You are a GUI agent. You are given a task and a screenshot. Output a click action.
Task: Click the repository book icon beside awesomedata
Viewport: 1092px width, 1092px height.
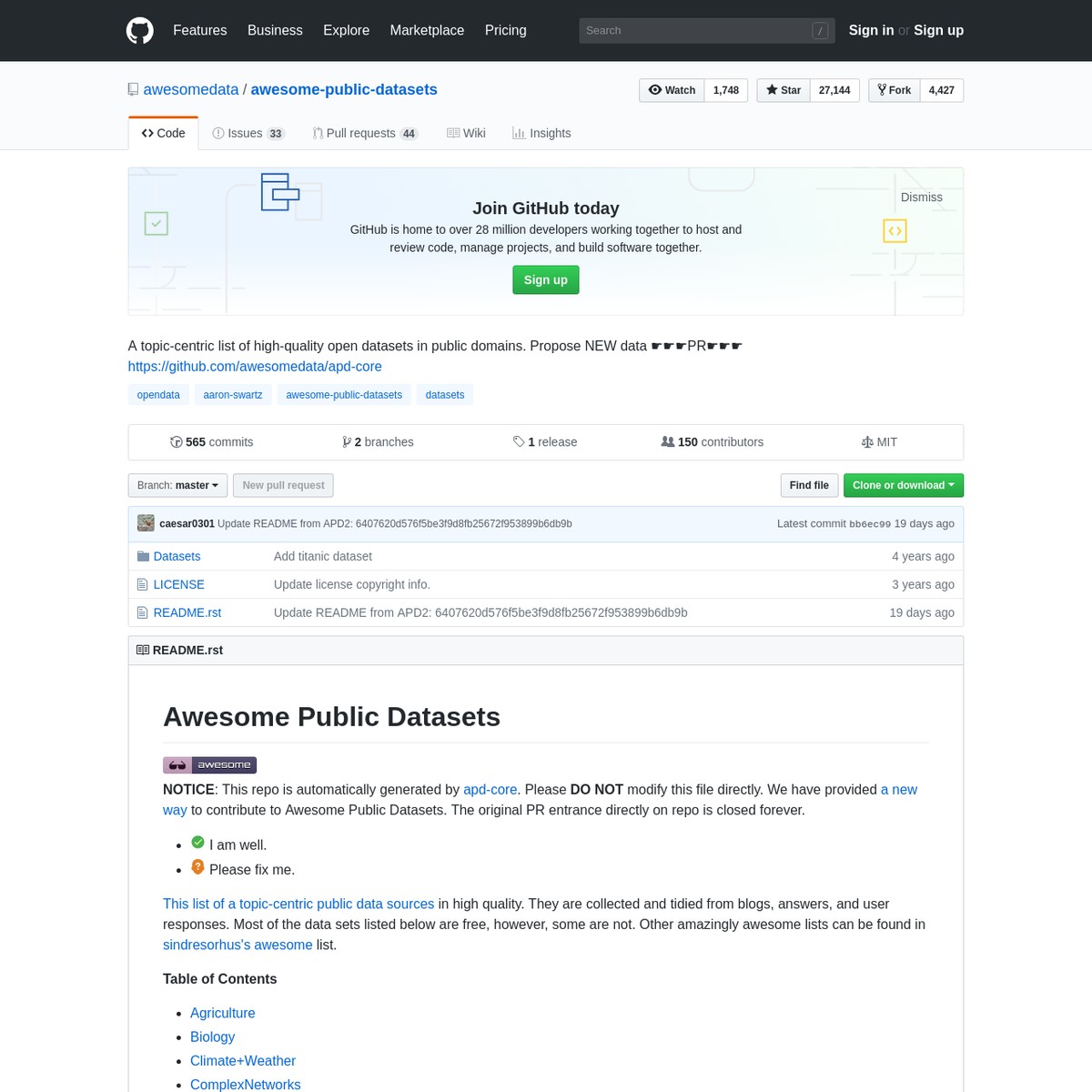[x=134, y=89]
